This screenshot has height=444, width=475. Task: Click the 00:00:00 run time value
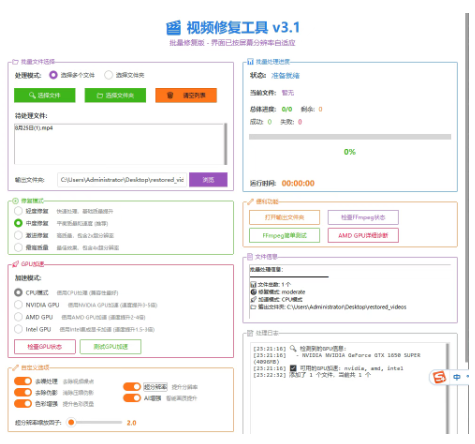click(298, 183)
